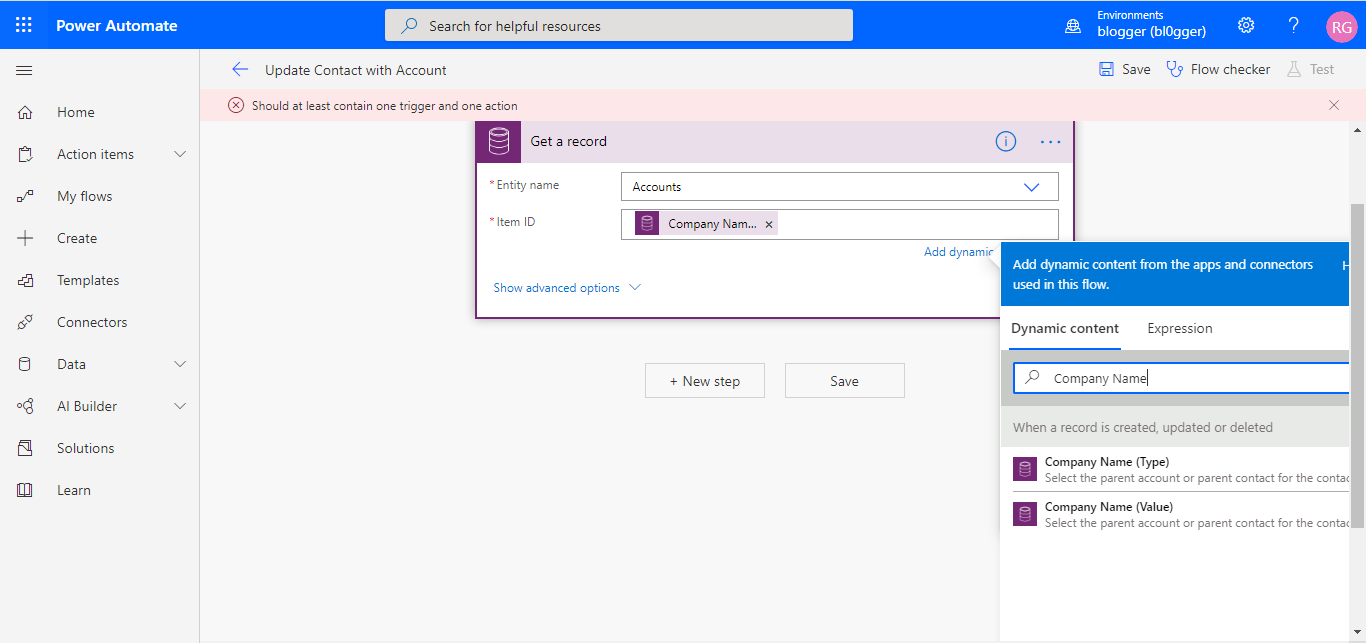Dismiss the trigger error banner
Image resolution: width=1366 pixels, height=643 pixels.
pos(1333,104)
